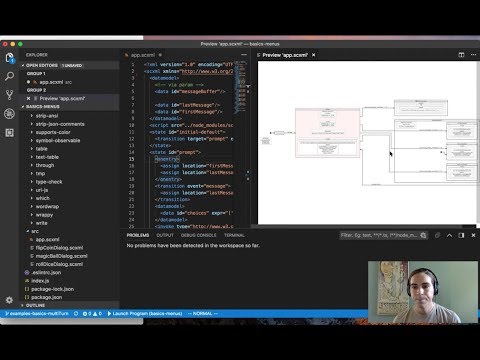The width and height of the screenshot is (480, 360).
Task: Open the .eslintrc.json file
Action: pos(46,272)
